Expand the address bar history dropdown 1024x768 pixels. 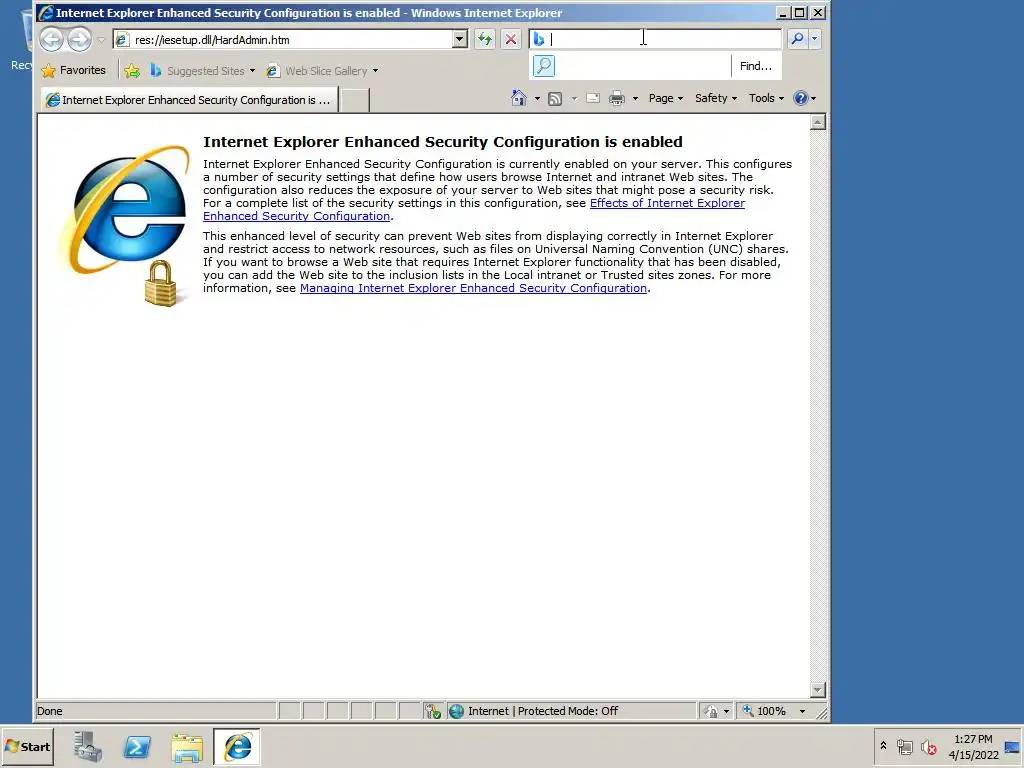point(460,39)
